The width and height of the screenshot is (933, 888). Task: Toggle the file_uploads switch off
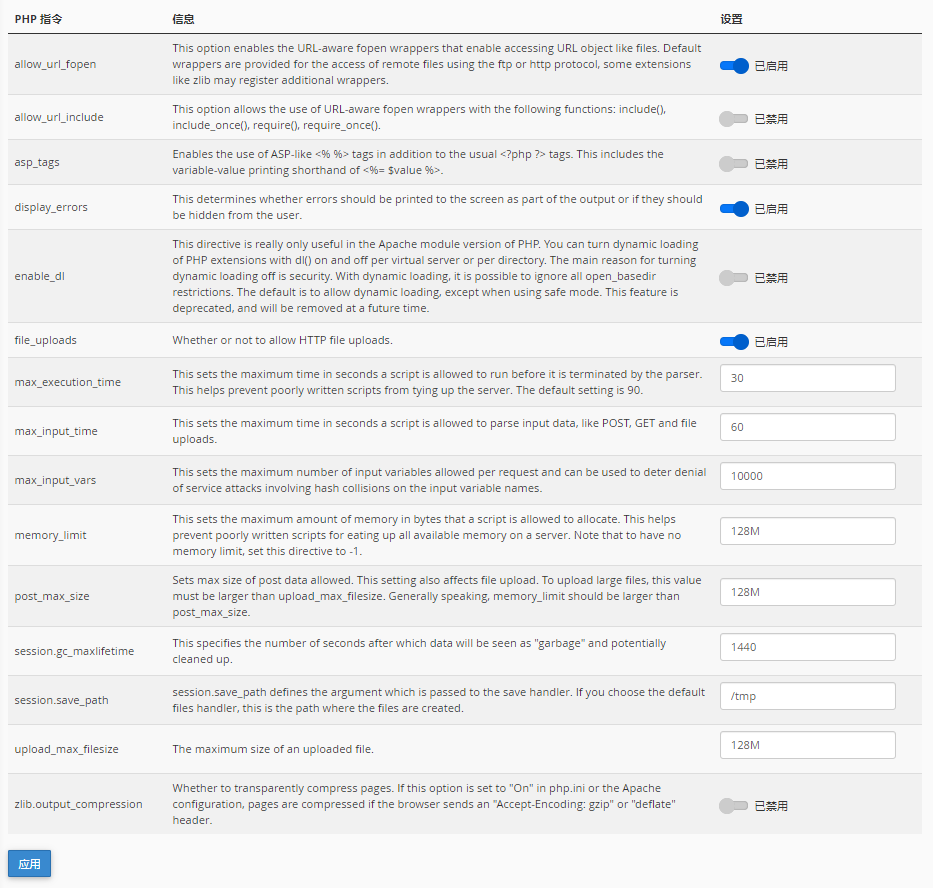coord(734,342)
